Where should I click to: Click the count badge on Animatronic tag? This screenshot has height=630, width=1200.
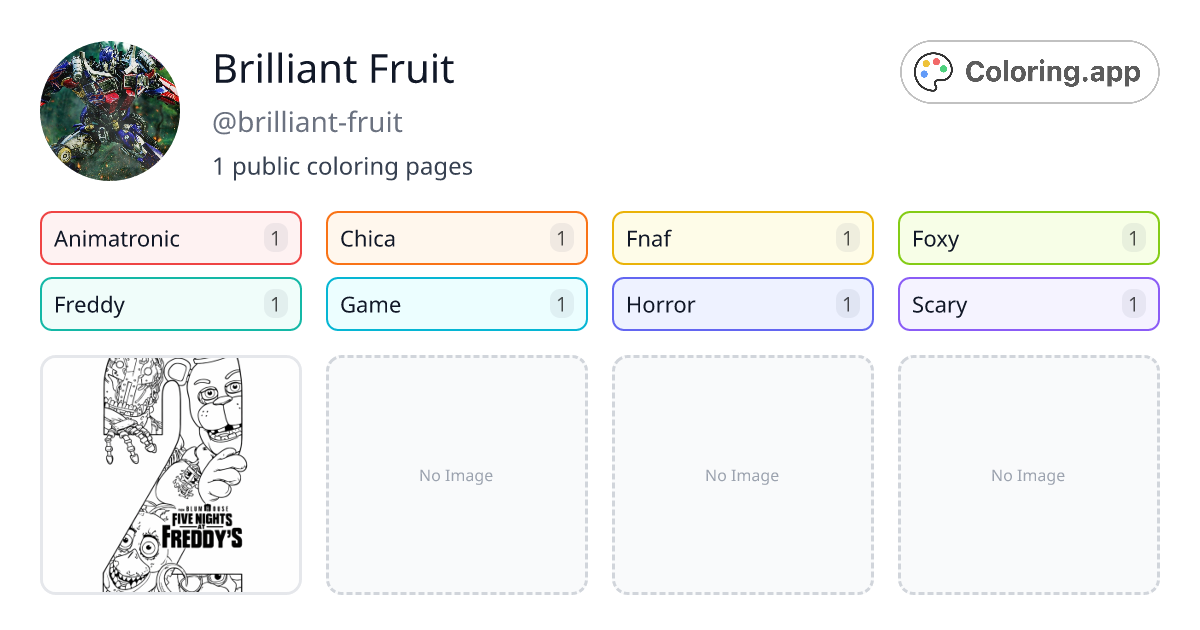pos(275,238)
